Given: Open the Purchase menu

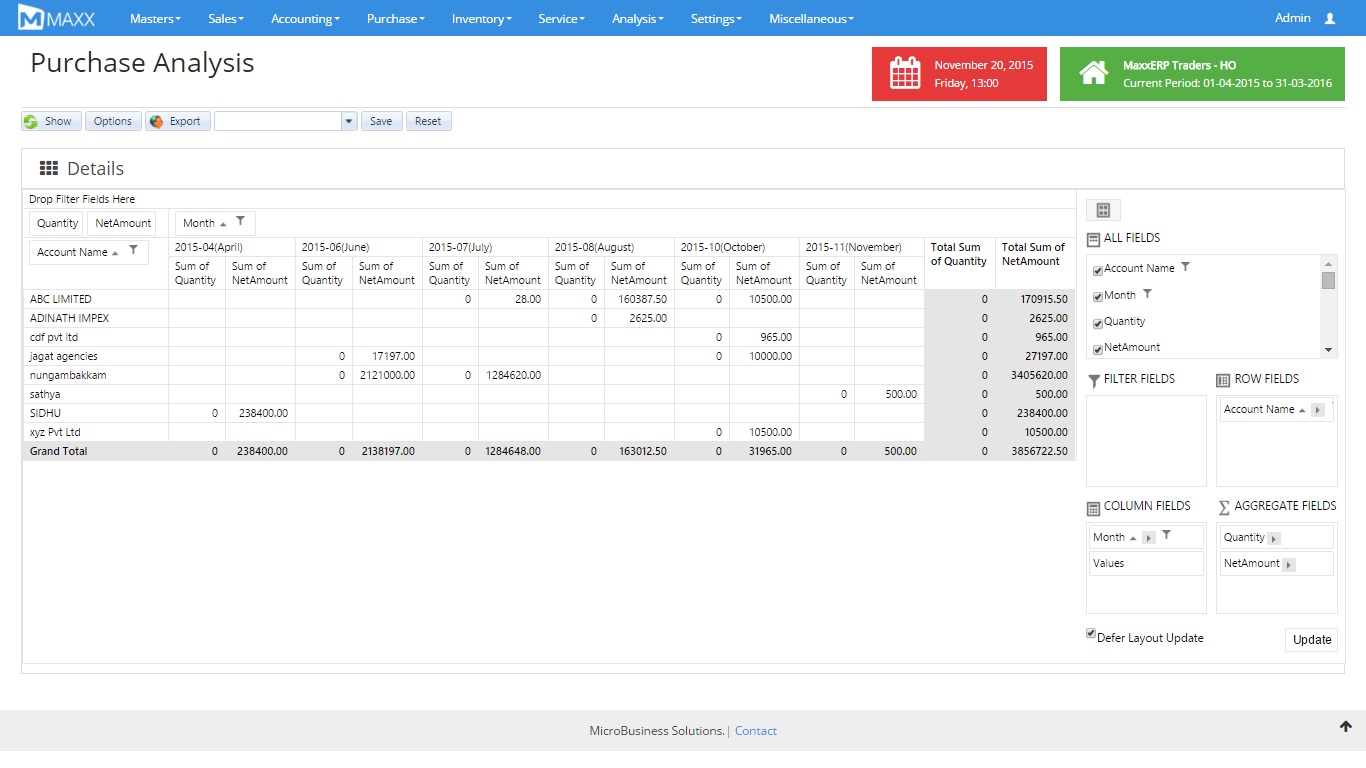Looking at the screenshot, I should point(395,18).
